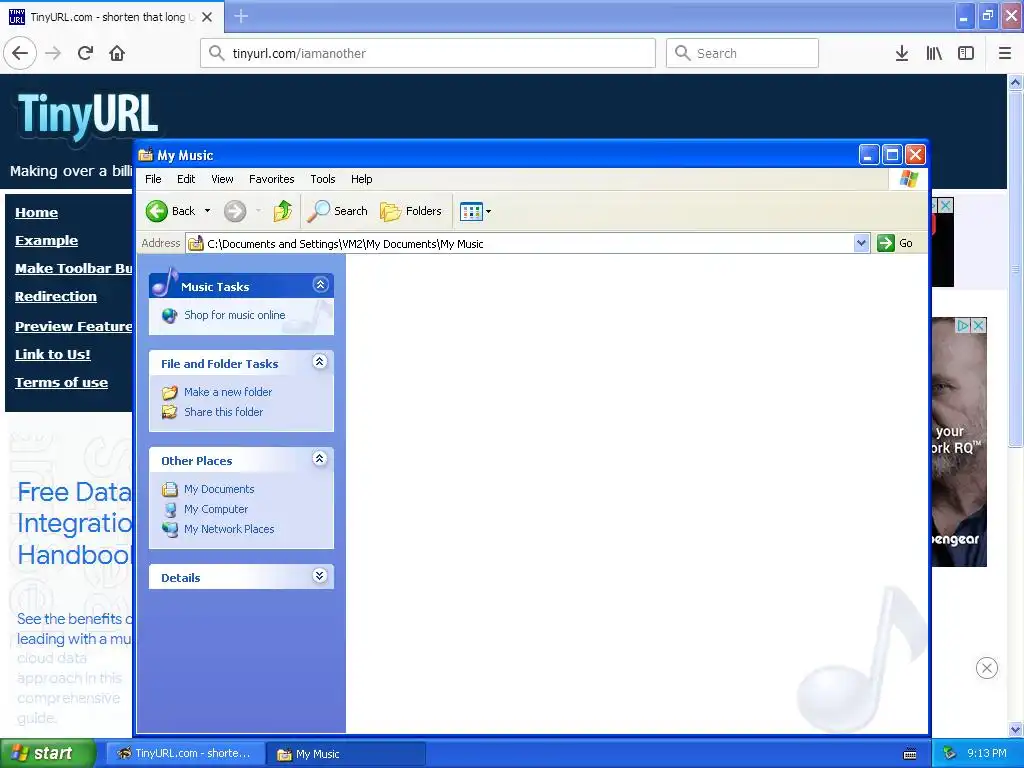The image size is (1024, 768).
Task: Collapse the Other Places panel
Action: click(319, 458)
